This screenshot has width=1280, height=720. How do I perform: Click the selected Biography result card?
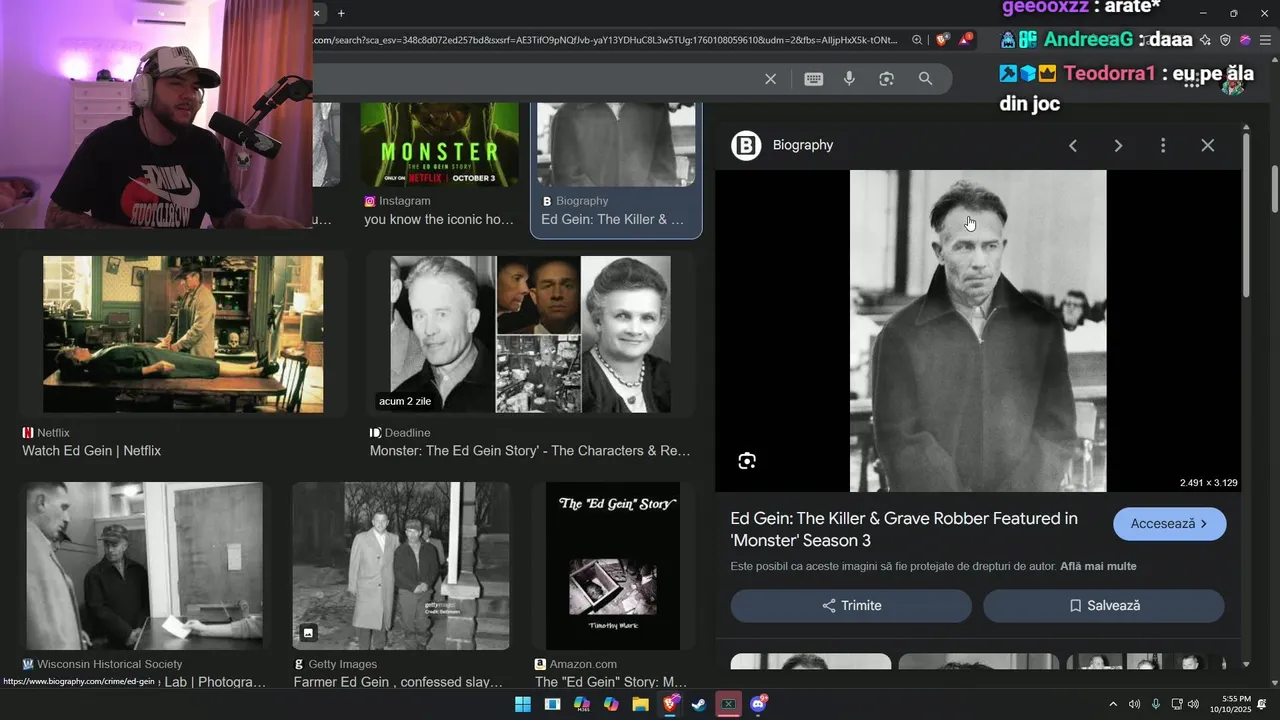tap(616, 169)
